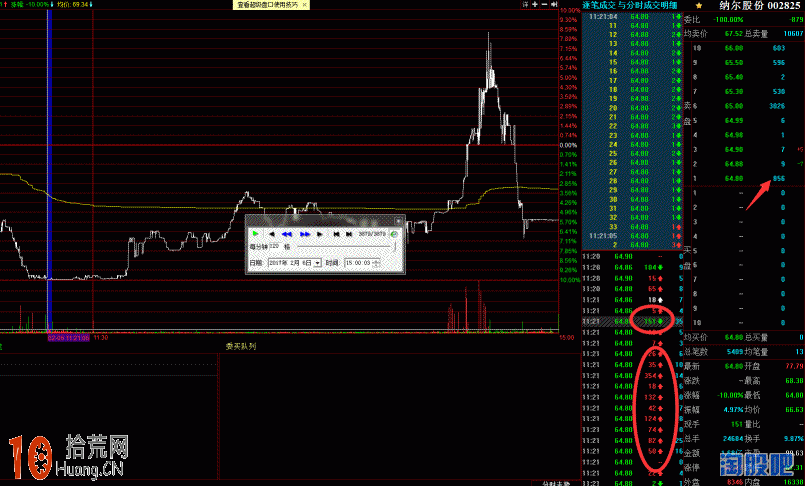Click the trade row with volume 132
The height and width of the screenshot is (486, 805).
pos(633,397)
